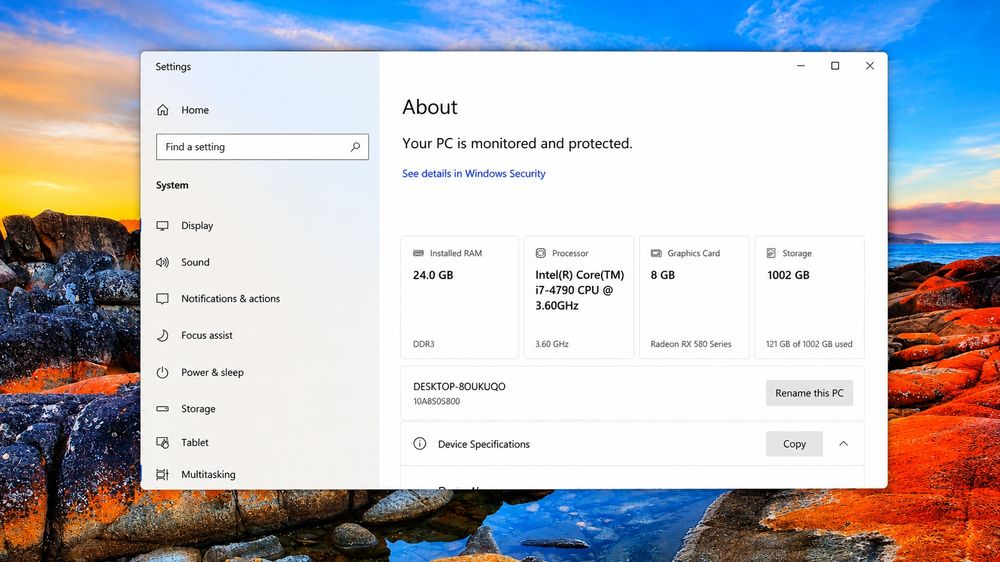
Task: Open See details in Windows Security
Action: [x=474, y=174]
